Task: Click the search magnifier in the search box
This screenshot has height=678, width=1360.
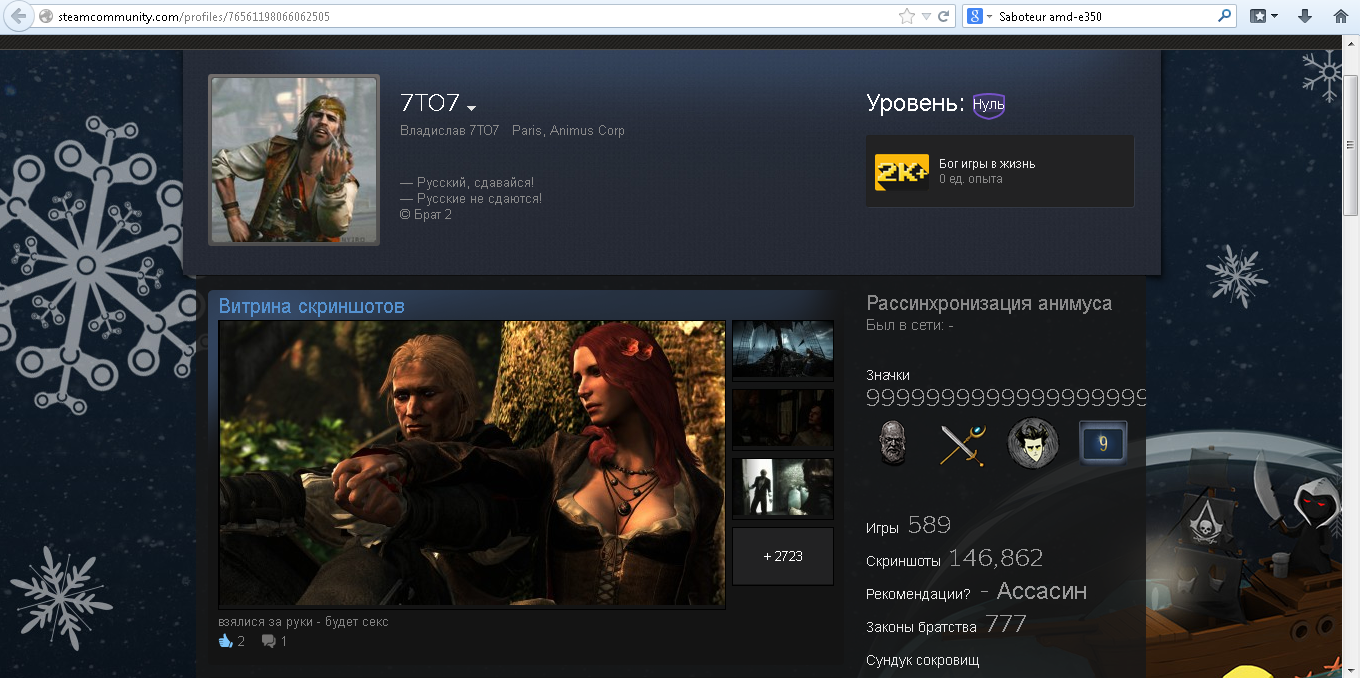Action: tap(1225, 16)
